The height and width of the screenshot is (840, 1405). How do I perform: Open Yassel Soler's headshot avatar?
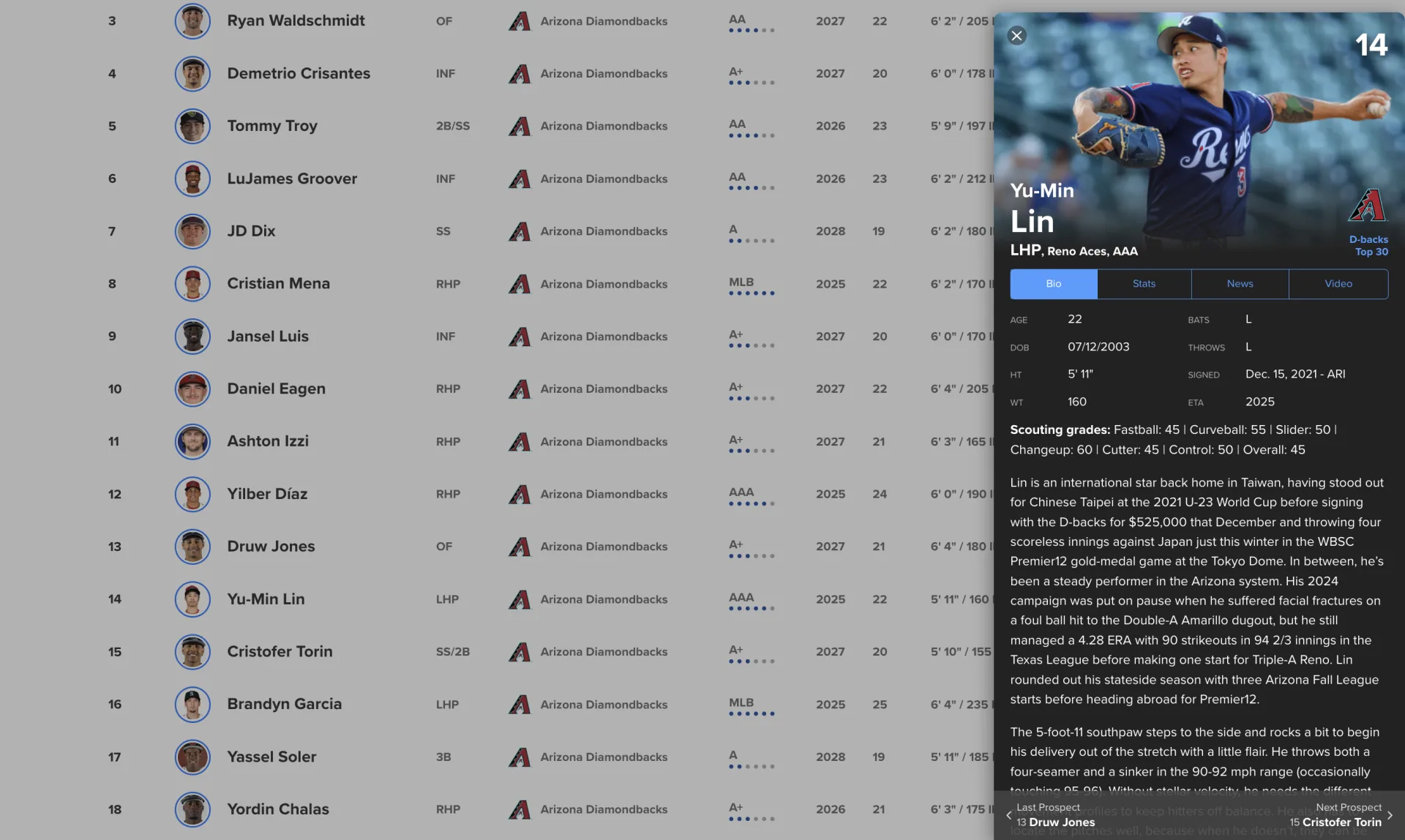192,757
